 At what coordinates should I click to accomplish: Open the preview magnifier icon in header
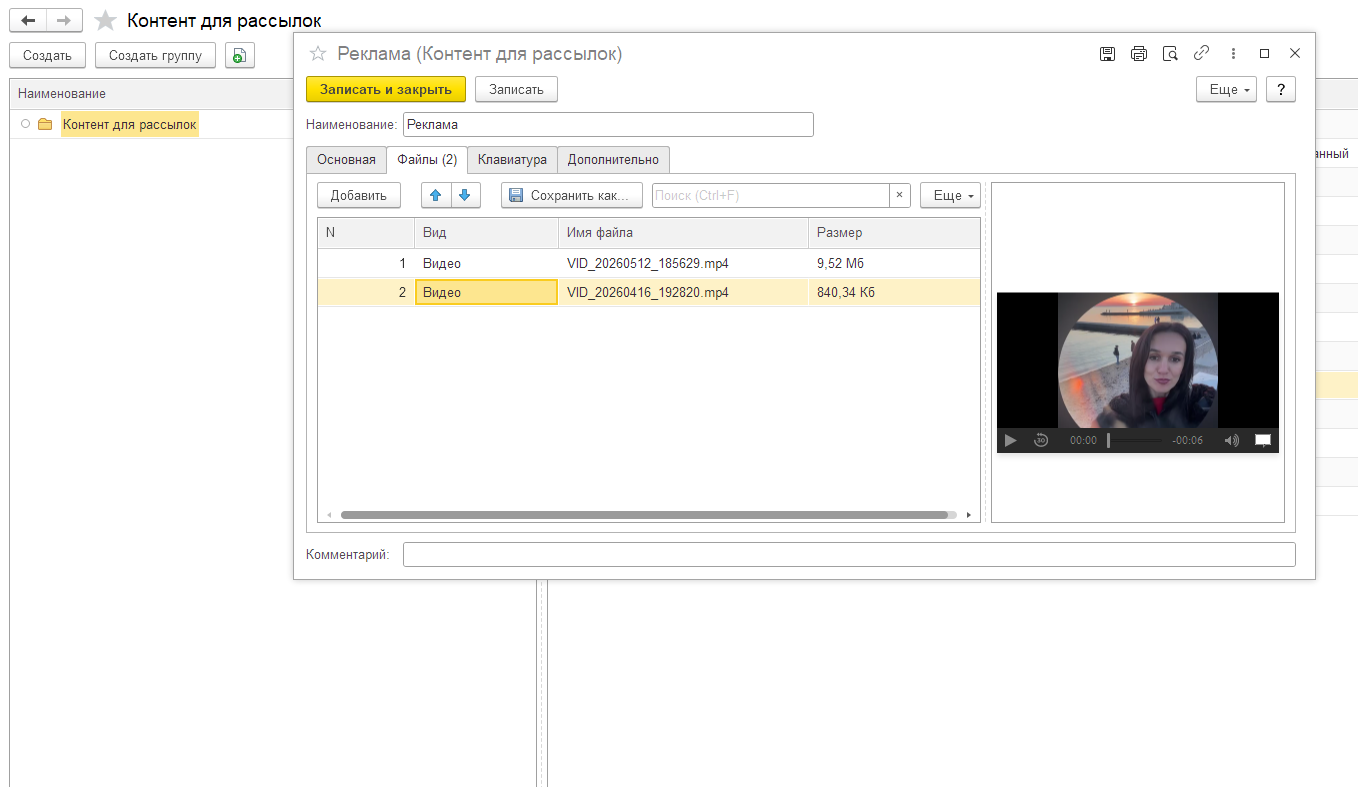1170,54
